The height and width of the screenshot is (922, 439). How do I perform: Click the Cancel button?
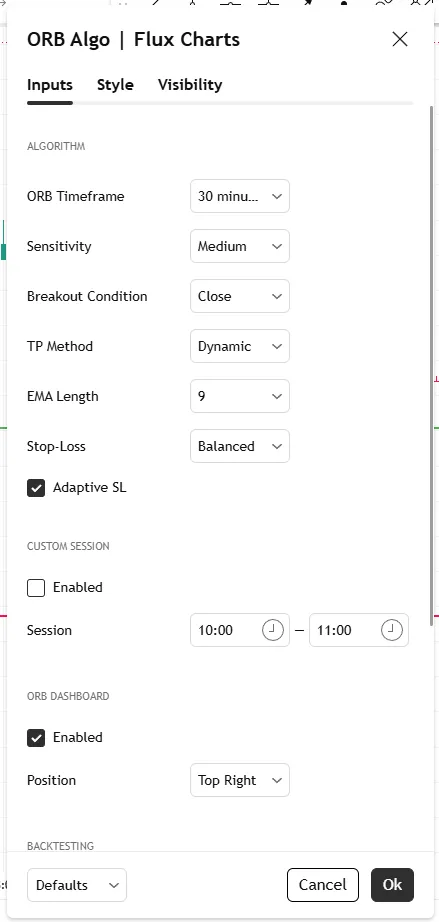pyautogui.click(x=323, y=885)
